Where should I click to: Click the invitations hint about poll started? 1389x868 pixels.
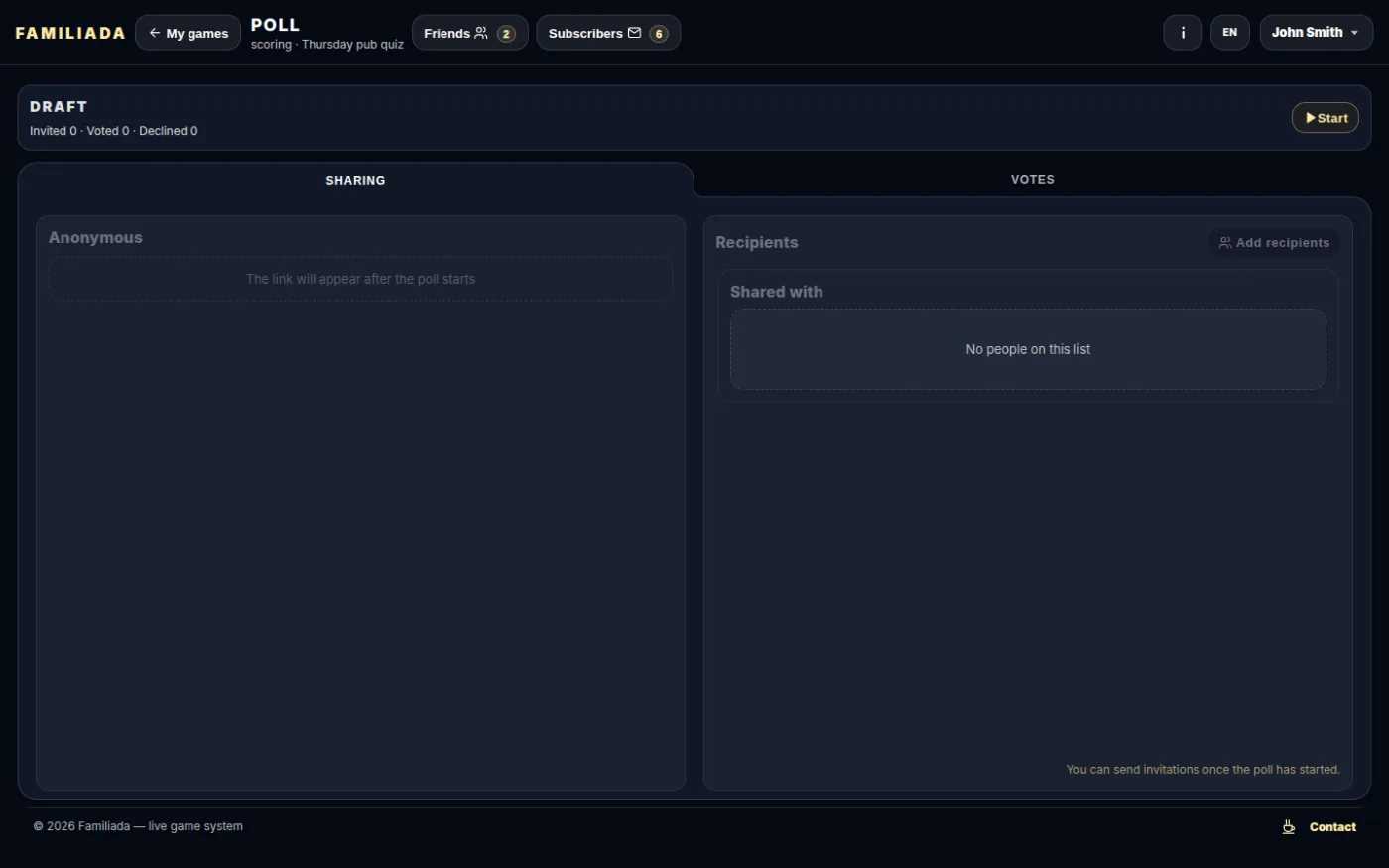[1202, 770]
